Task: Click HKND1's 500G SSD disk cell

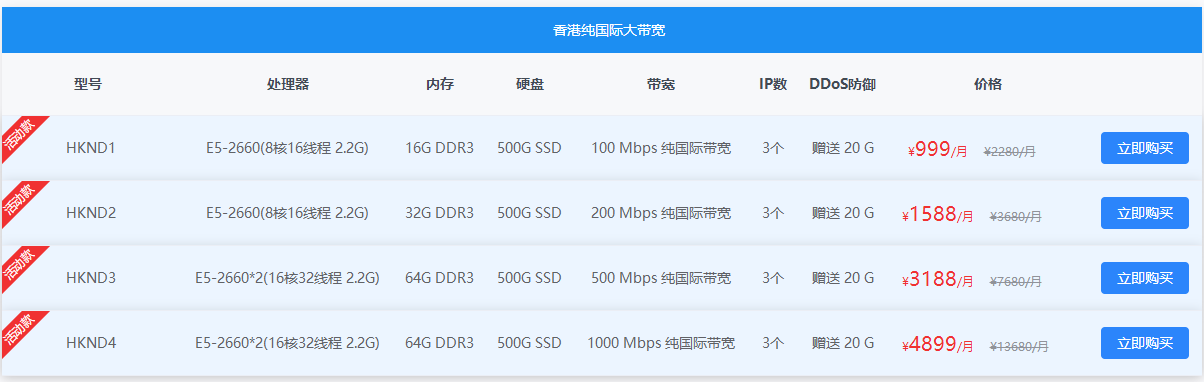Action: tap(530, 148)
